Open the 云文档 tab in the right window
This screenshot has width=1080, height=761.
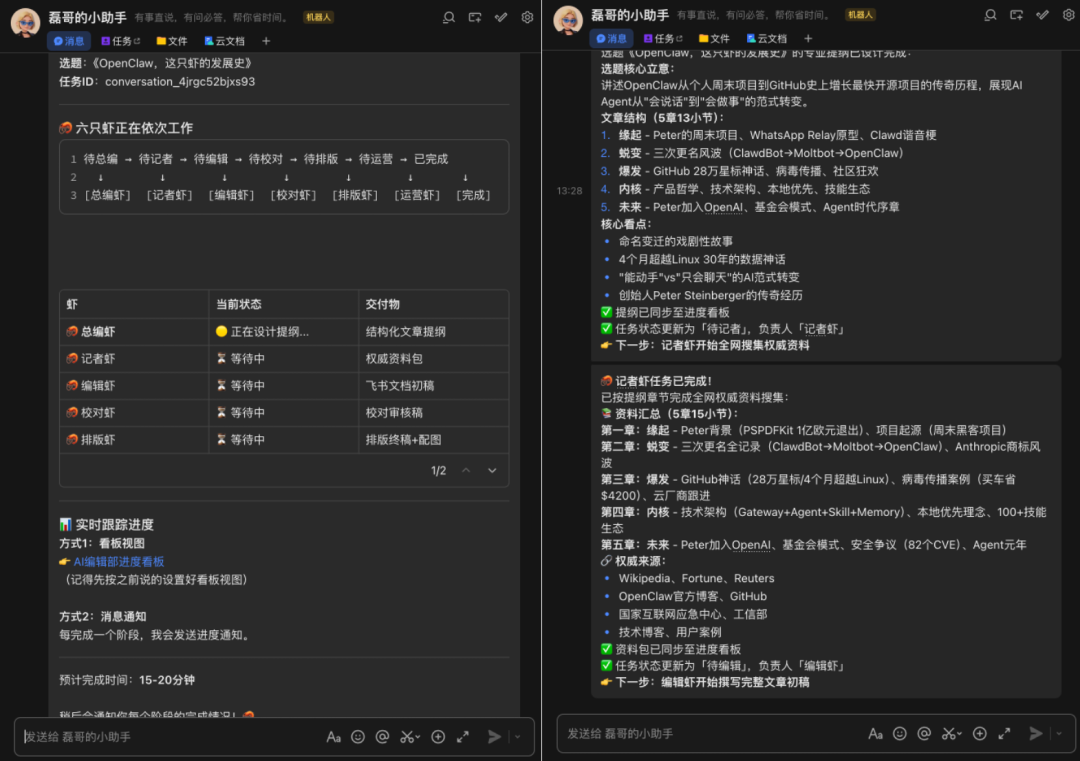coord(766,39)
